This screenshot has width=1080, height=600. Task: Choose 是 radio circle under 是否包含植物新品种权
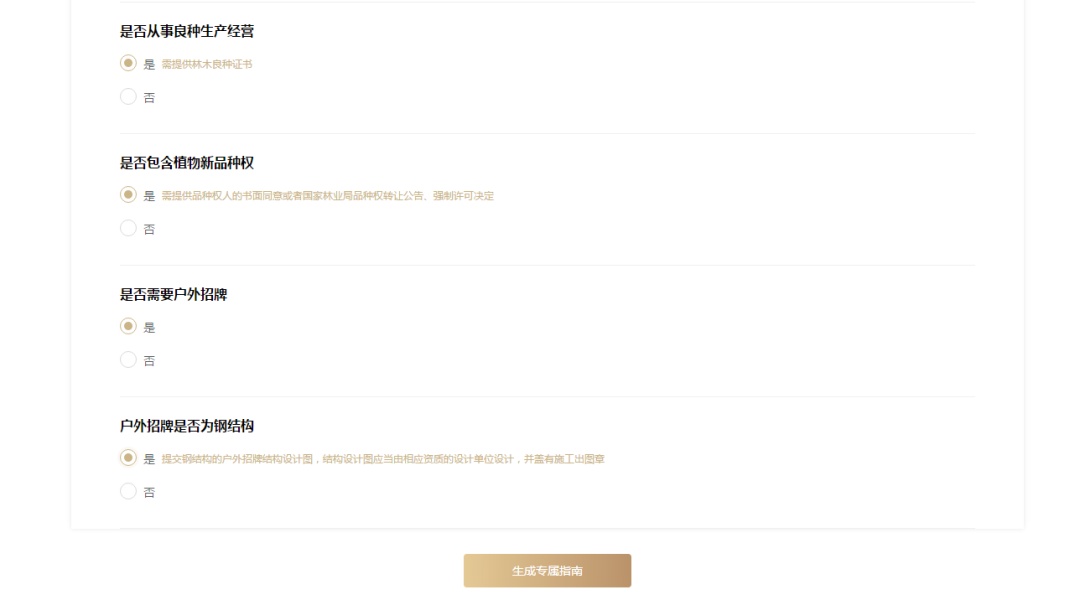[x=128, y=195]
